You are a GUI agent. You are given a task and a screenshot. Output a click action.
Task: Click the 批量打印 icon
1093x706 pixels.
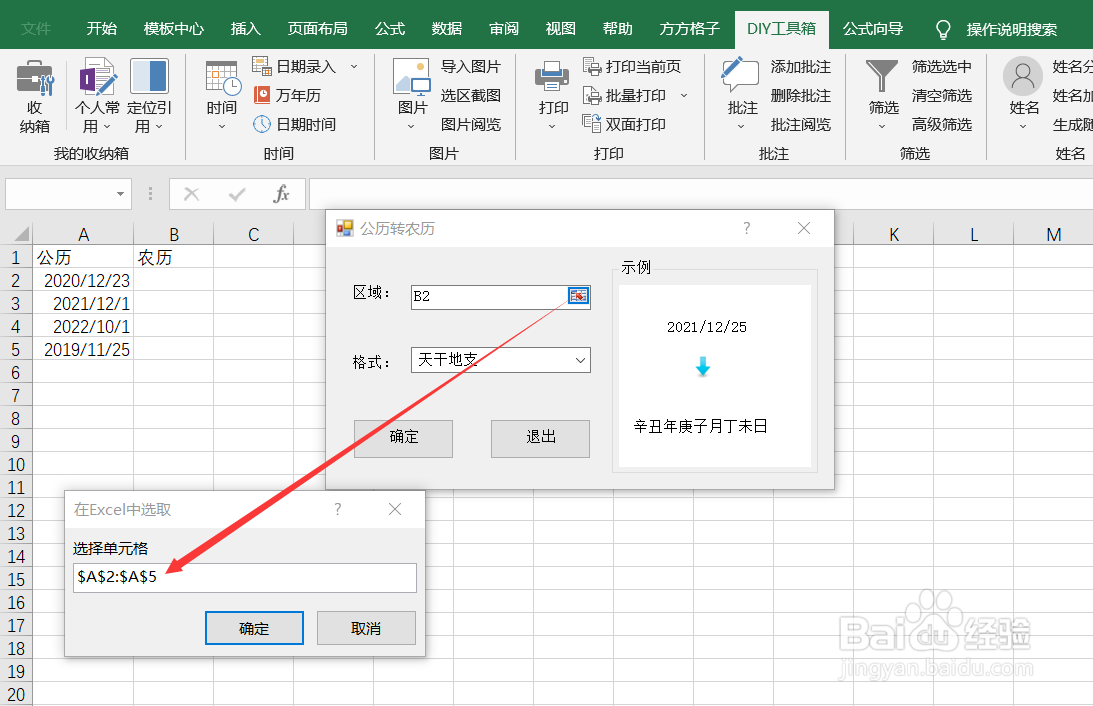(592, 95)
